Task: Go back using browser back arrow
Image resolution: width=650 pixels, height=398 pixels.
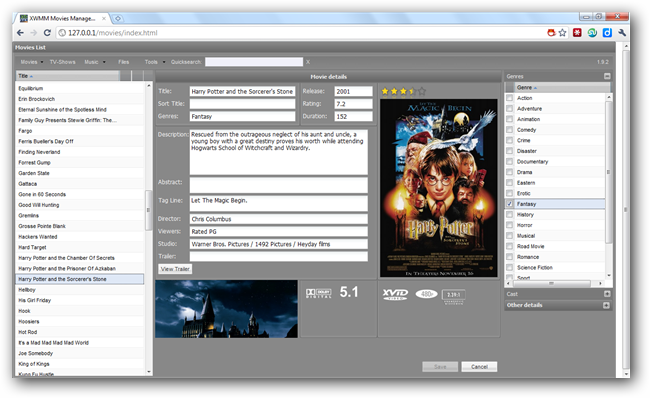Action: (20, 33)
